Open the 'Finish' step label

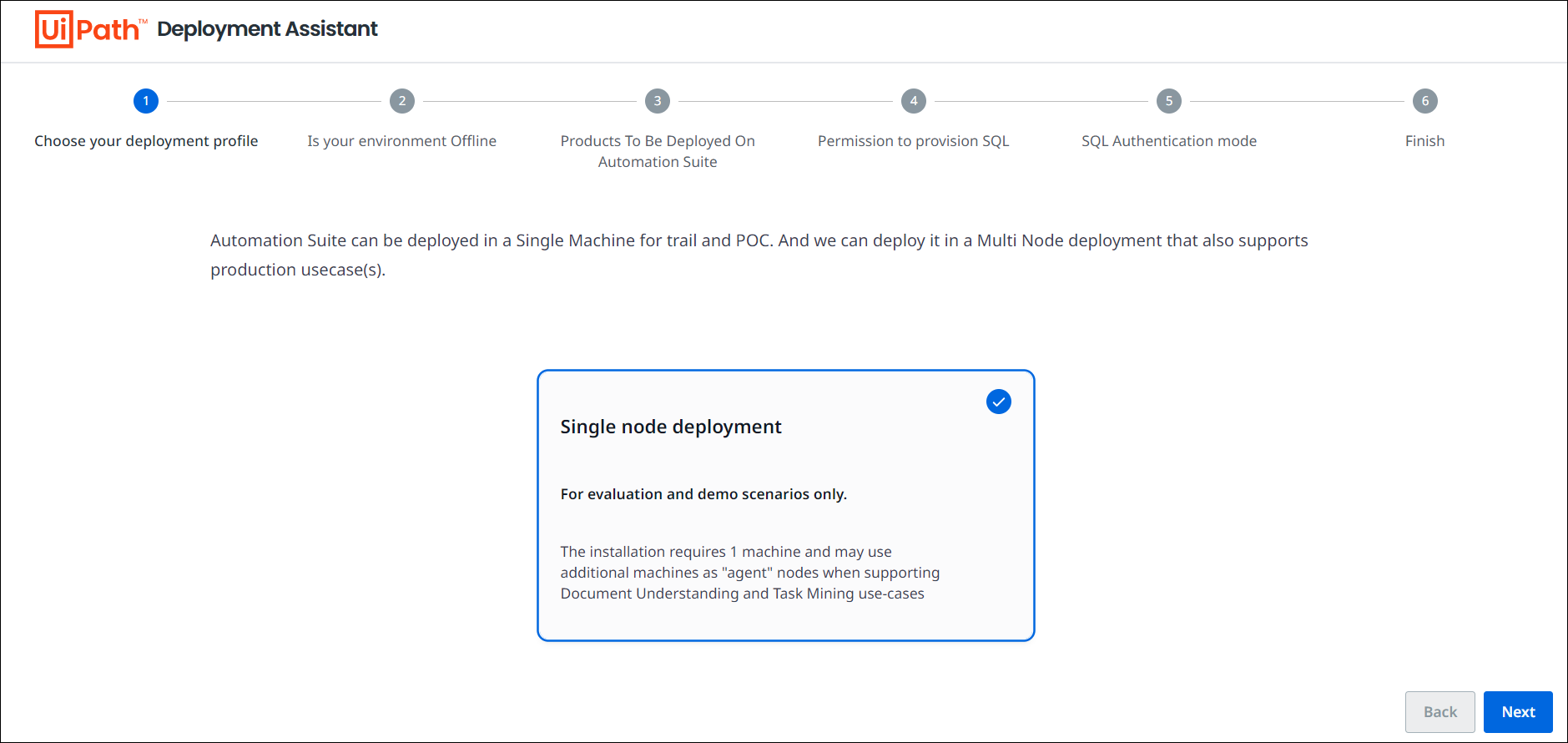[x=1425, y=141]
